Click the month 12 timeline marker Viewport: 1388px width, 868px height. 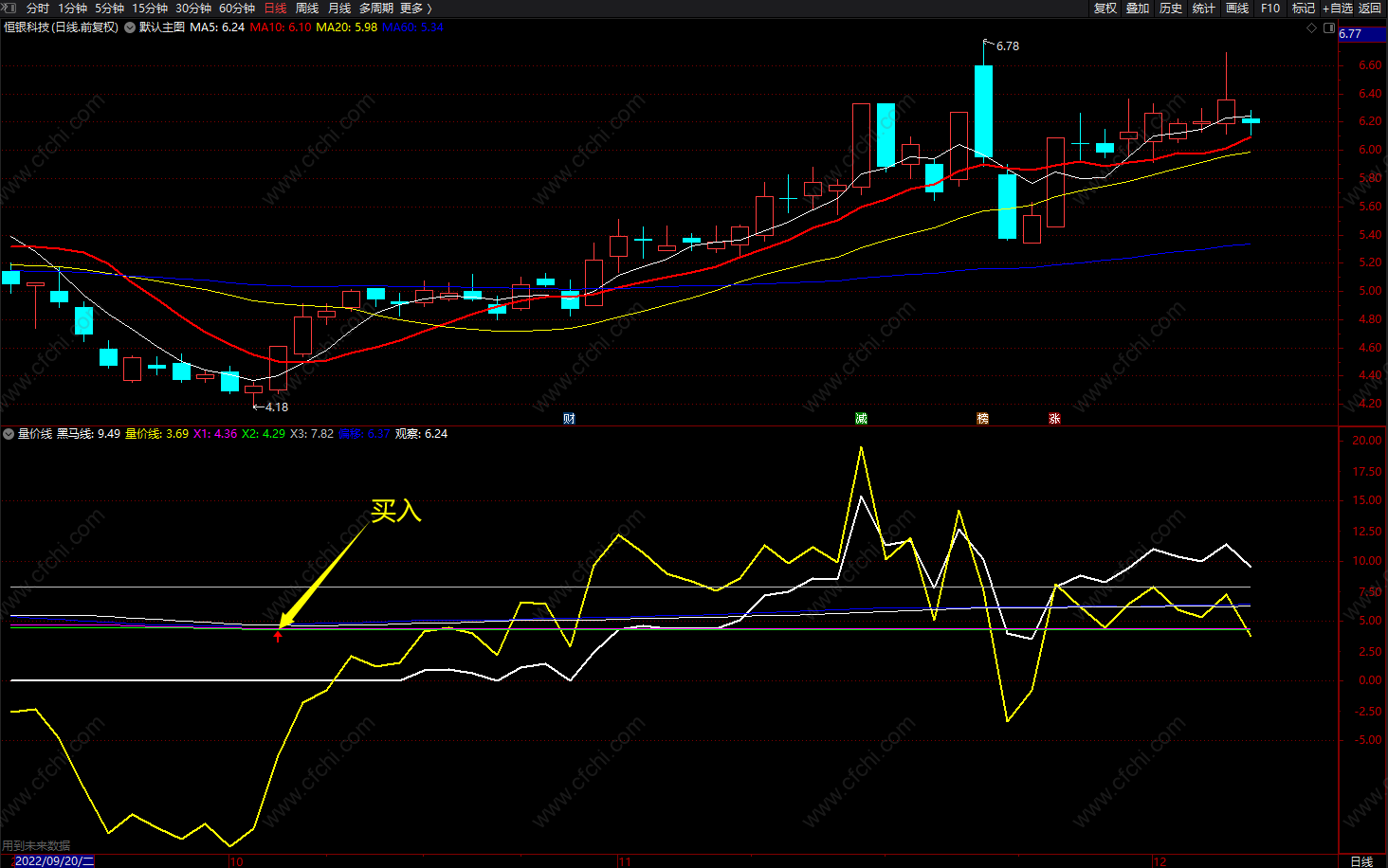point(1160,861)
